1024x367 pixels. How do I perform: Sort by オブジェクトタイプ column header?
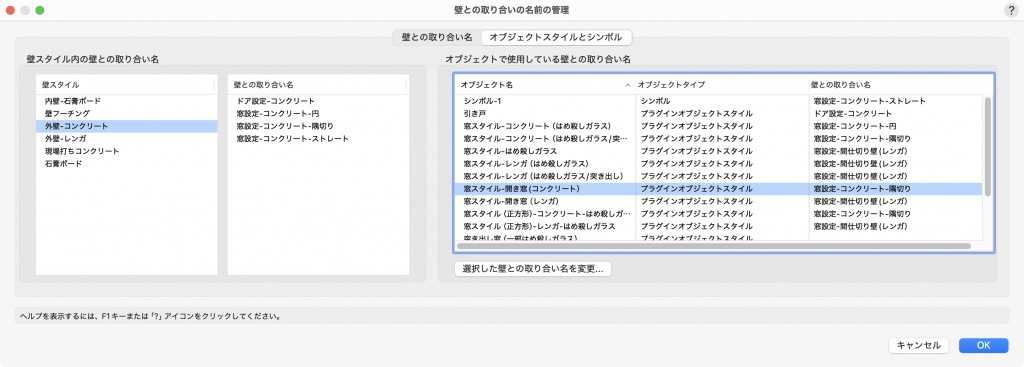[x=722, y=85]
